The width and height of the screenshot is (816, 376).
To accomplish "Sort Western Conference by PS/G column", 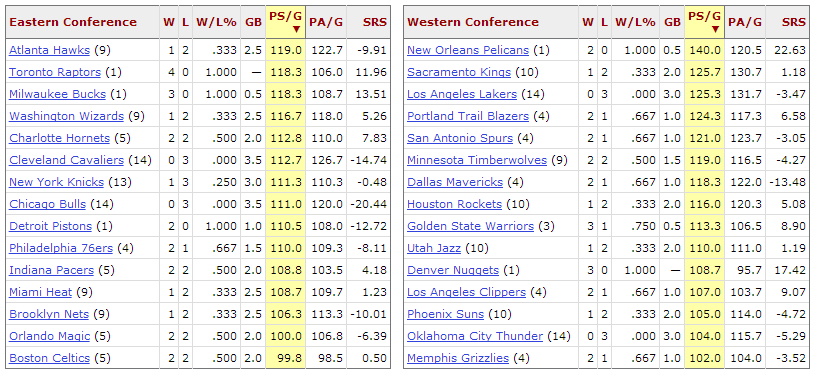I will click(x=705, y=22).
